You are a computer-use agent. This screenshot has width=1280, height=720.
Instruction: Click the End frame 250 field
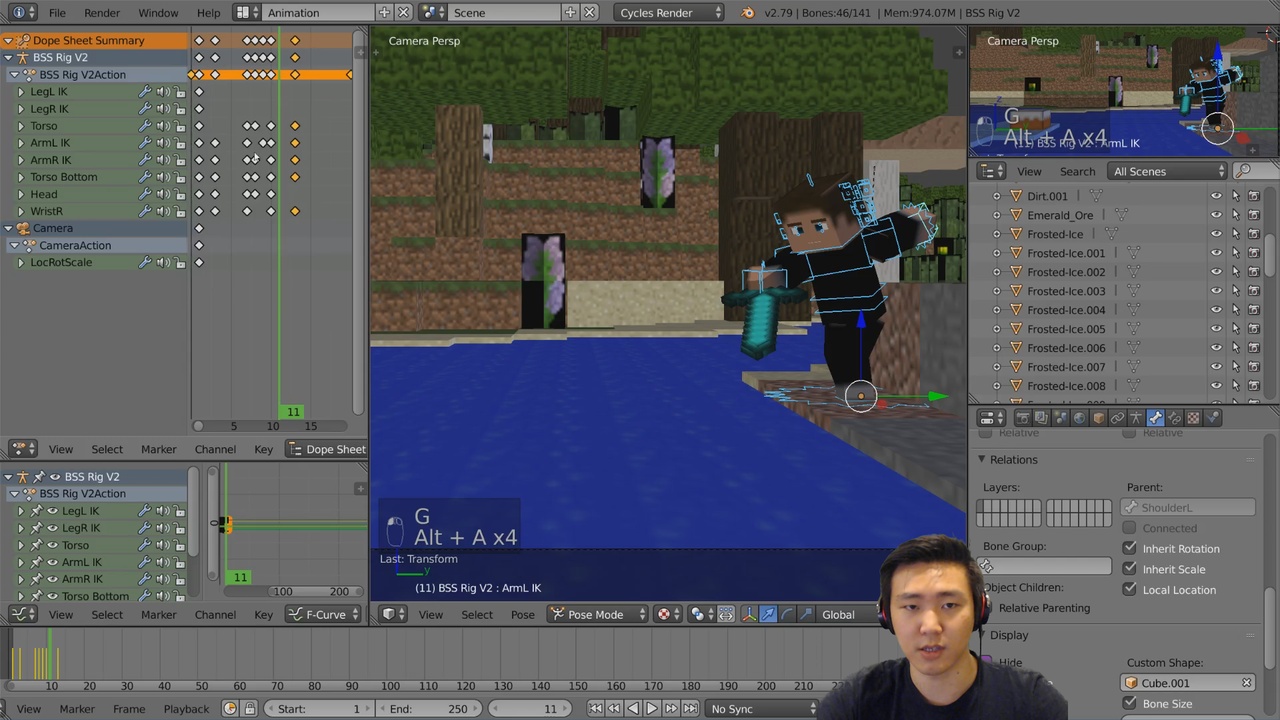(x=430, y=709)
